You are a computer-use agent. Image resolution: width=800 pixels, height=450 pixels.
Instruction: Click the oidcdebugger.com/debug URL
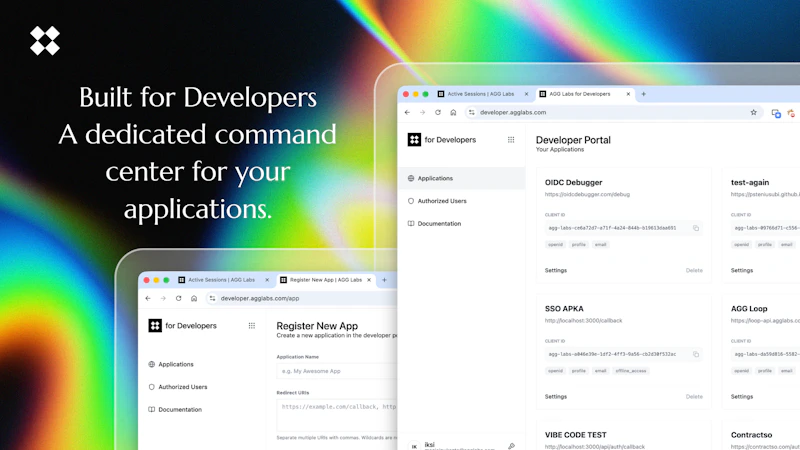[587, 194]
